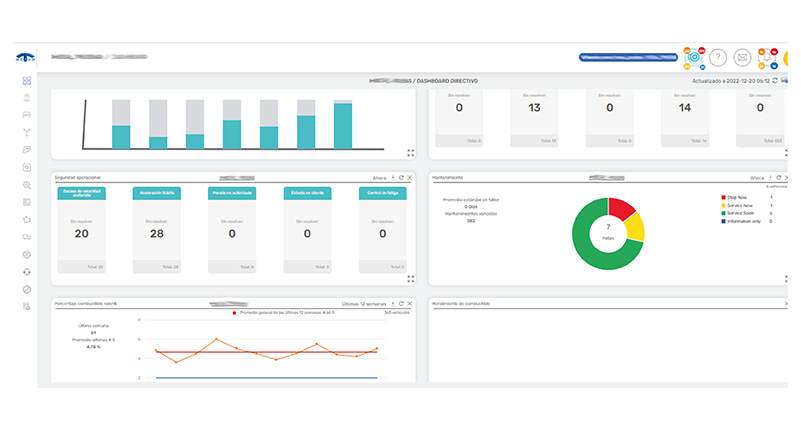Select the Aceleración Súbita card header

coord(156,193)
